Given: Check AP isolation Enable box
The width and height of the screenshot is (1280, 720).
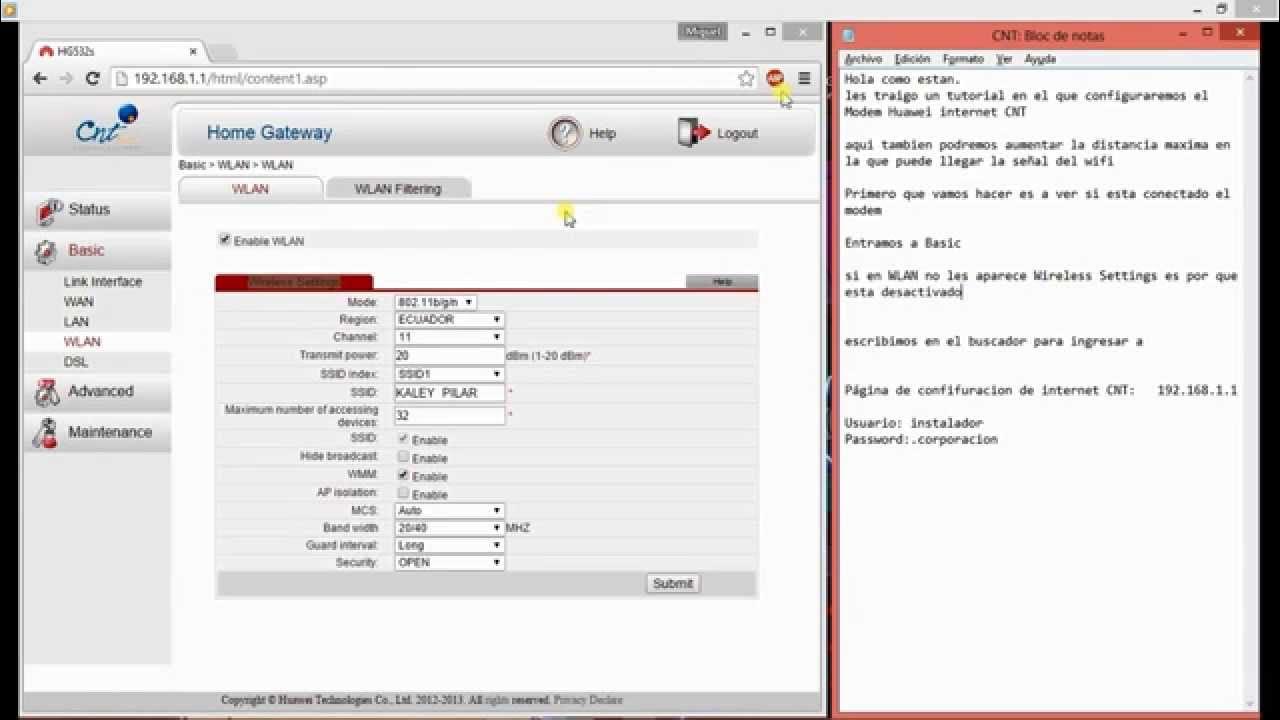Looking at the screenshot, I should [403, 493].
